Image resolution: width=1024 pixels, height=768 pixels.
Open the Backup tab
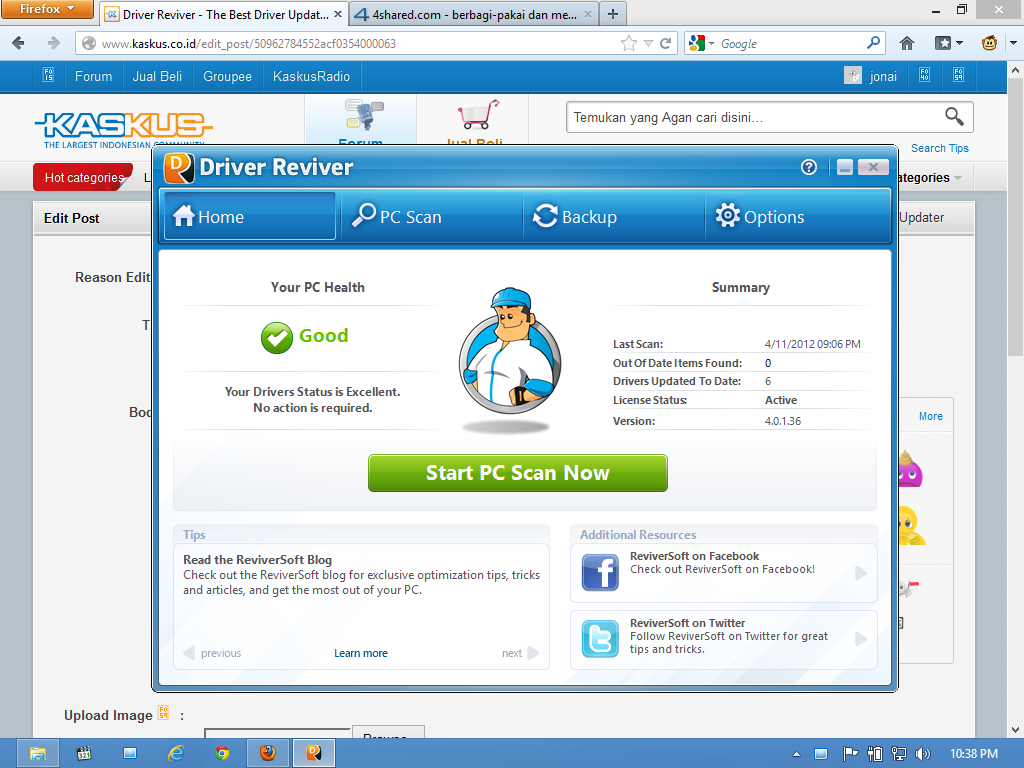coord(614,216)
